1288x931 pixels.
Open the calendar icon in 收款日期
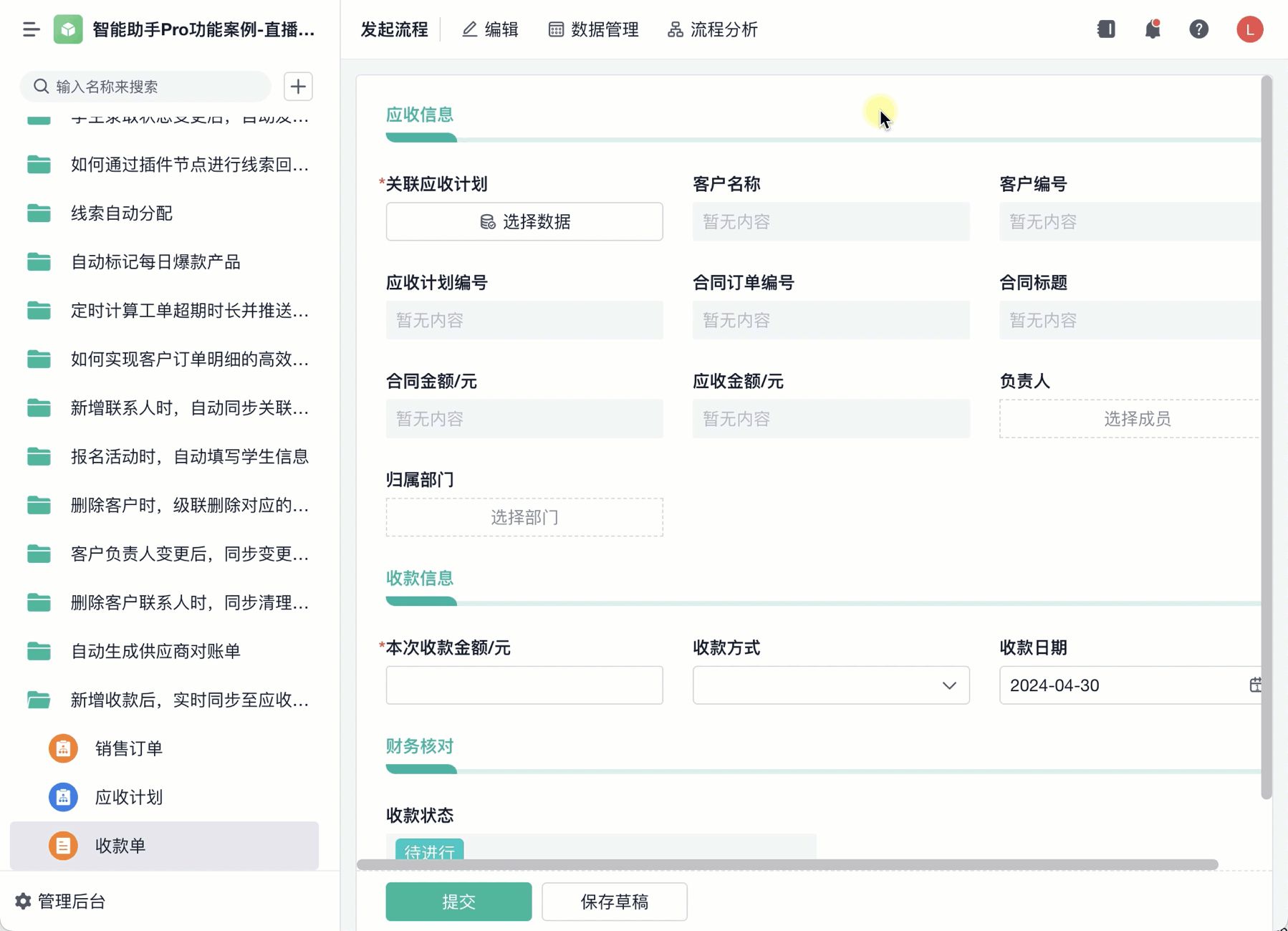pos(1255,685)
